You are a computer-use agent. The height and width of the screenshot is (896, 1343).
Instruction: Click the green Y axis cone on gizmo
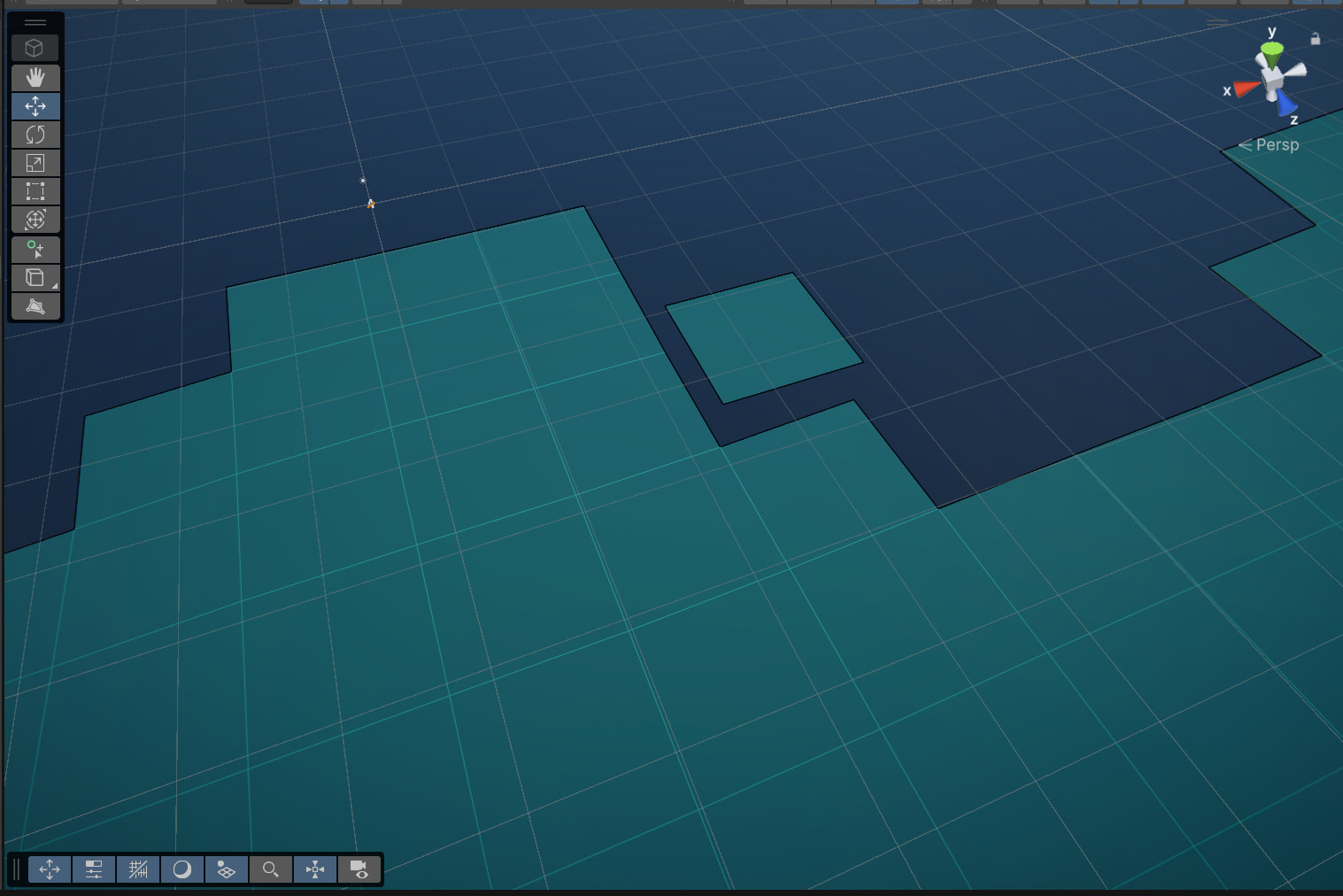[1271, 56]
